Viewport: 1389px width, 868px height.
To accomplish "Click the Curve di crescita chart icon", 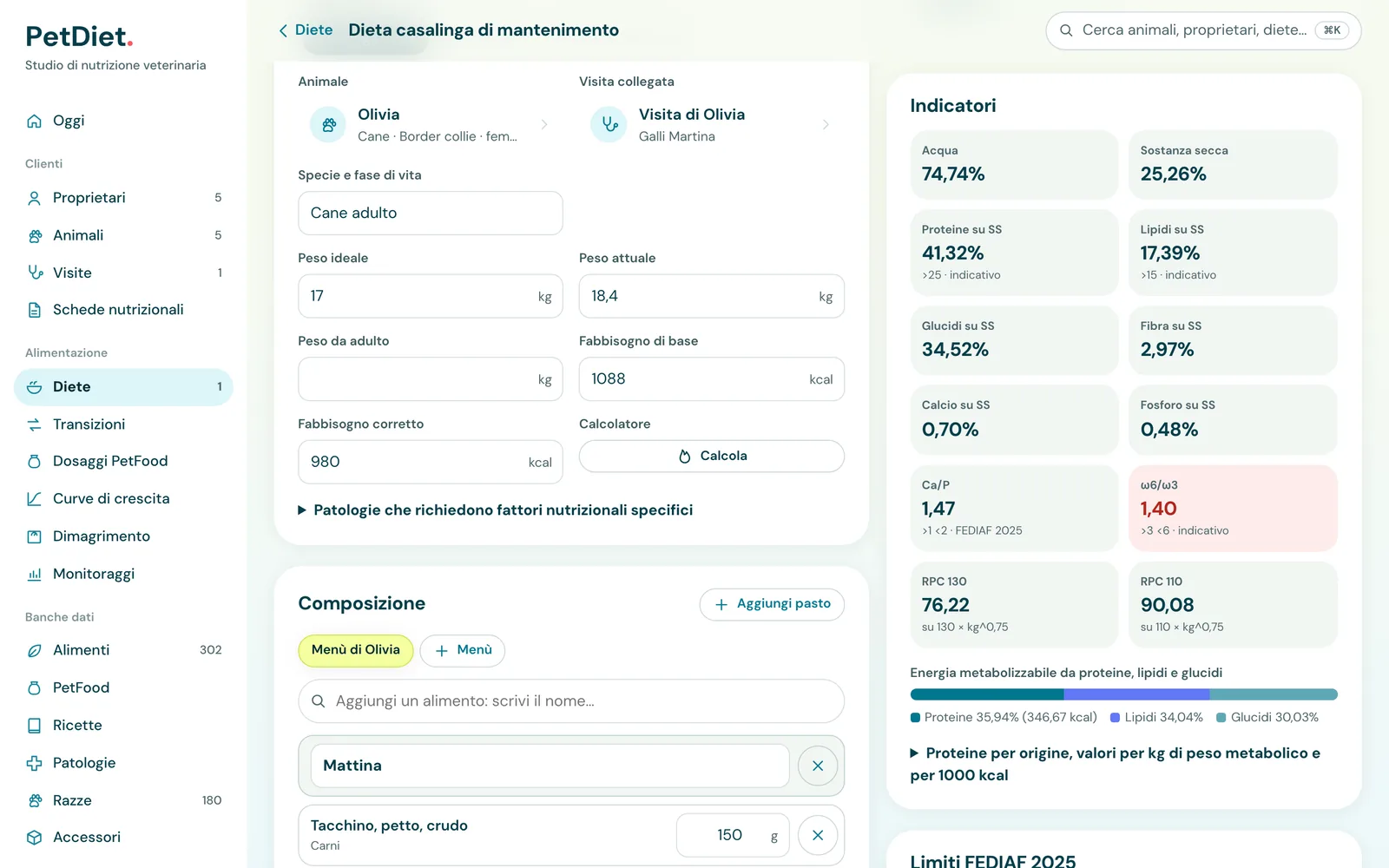I will coord(35,499).
